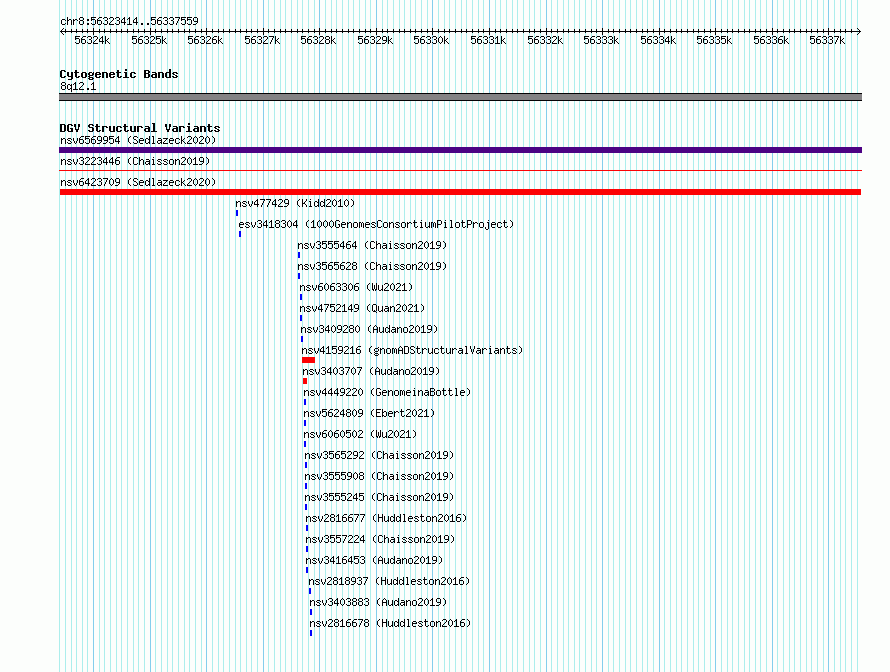Select the nsv3403883 (Audano2019) label
890x672 pixels.
click(378, 602)
